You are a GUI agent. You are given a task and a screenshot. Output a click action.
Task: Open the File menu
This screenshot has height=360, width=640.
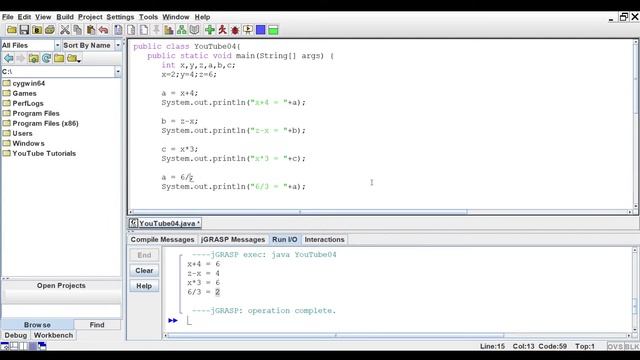pyautogui.click(x=8, y=17)
